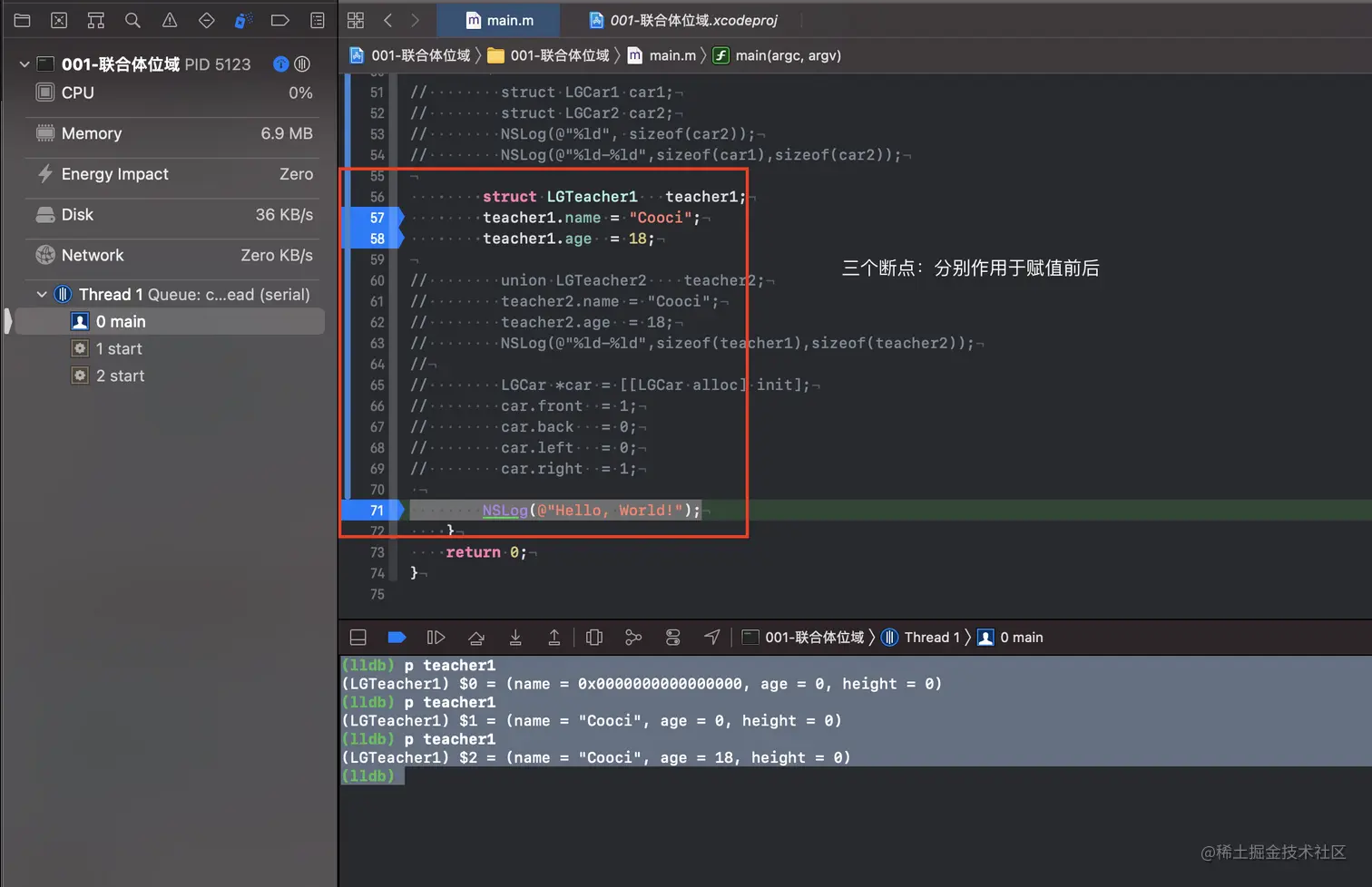Open Debug View Hierarchy
The width and height of the screenshot is (1372, 887).
coord(594,638)
